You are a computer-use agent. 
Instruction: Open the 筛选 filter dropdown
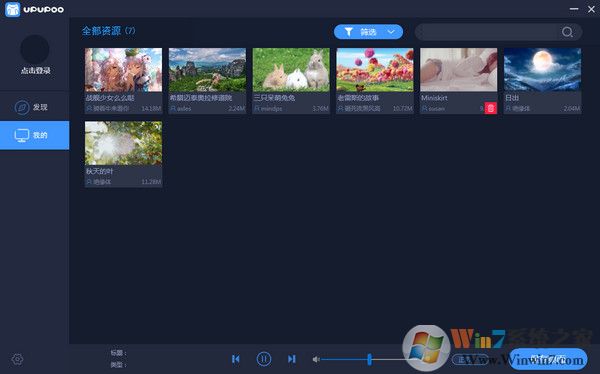pos(368,32)
